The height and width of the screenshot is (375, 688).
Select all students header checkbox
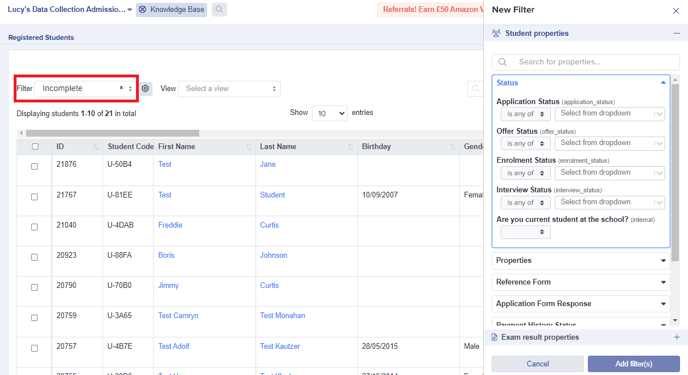point(35,146)
